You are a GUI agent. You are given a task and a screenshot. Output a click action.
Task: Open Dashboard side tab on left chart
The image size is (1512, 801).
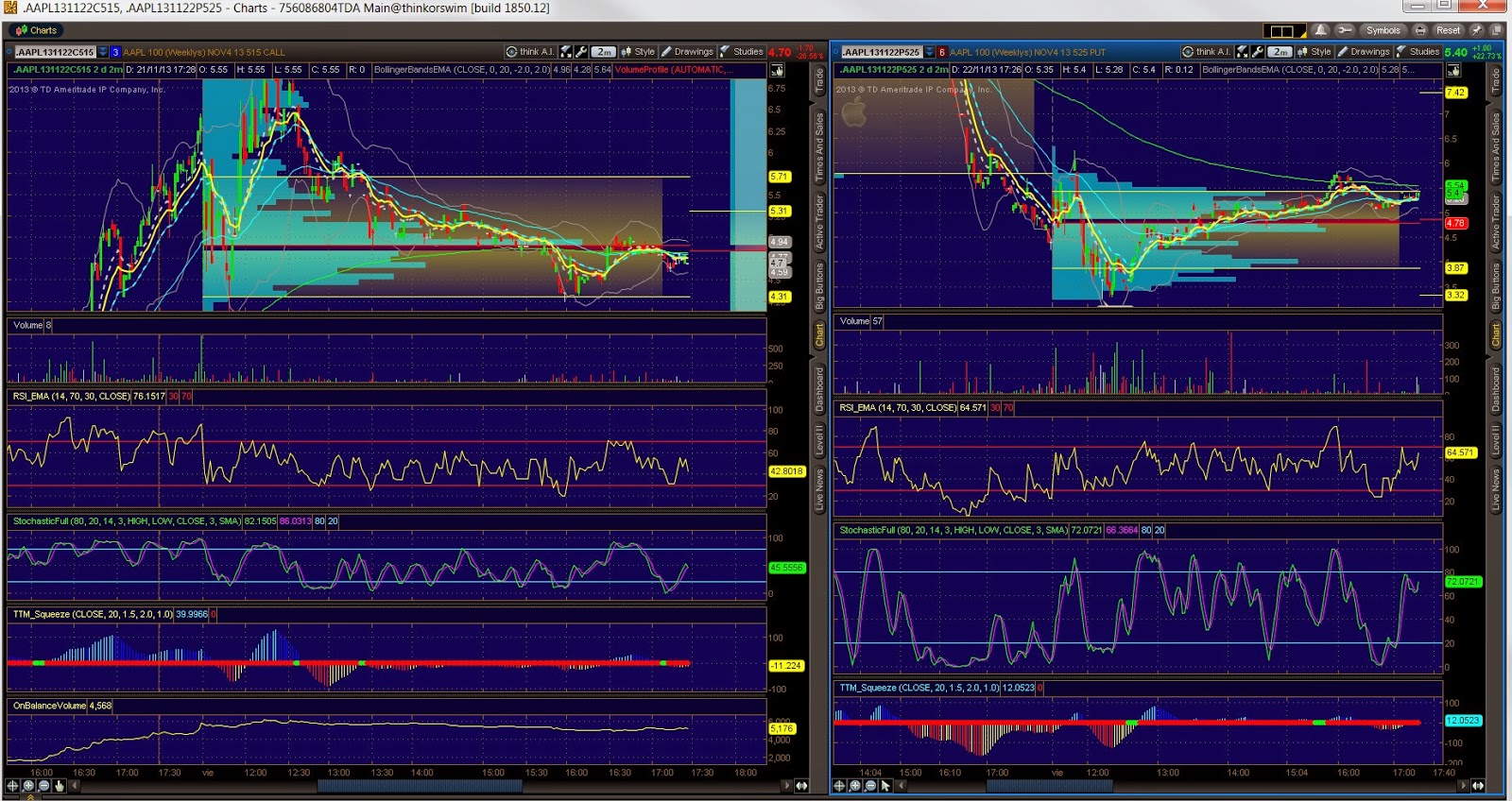(819, 389)
